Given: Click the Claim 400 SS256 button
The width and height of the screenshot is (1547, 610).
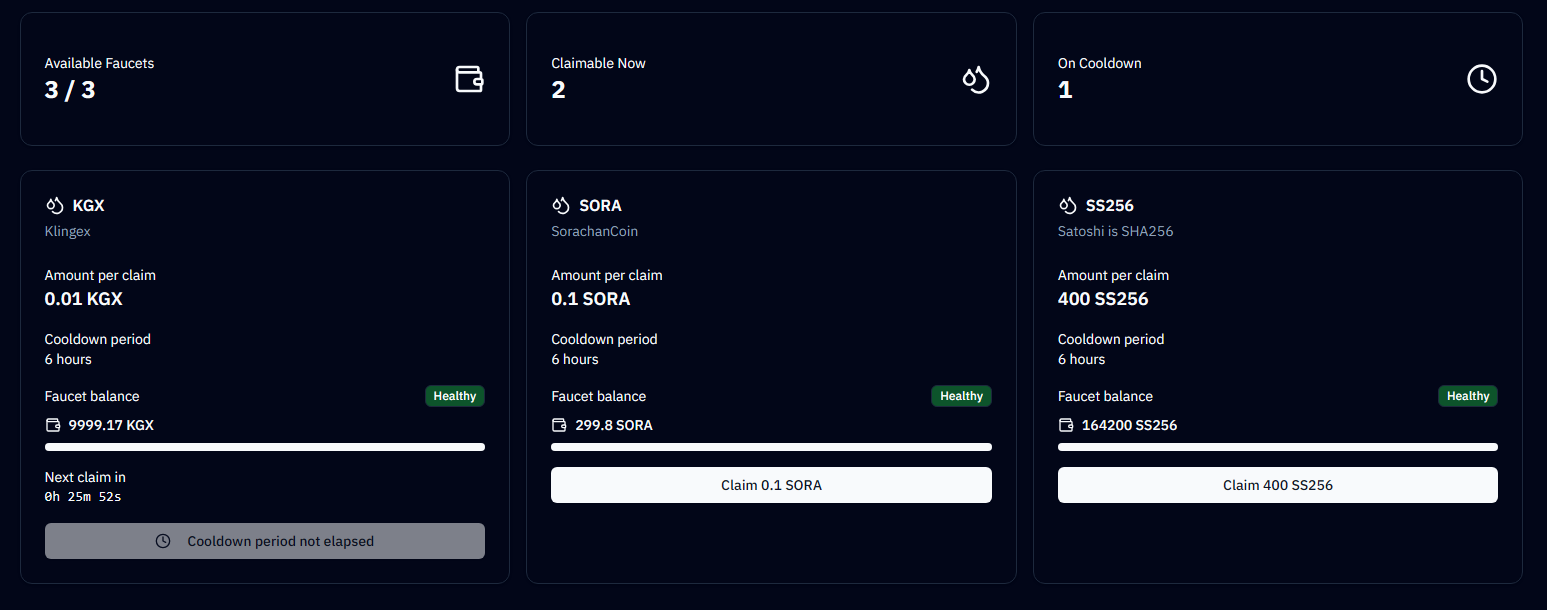Looking at the screenshot, I should [x=1277, y=485].
